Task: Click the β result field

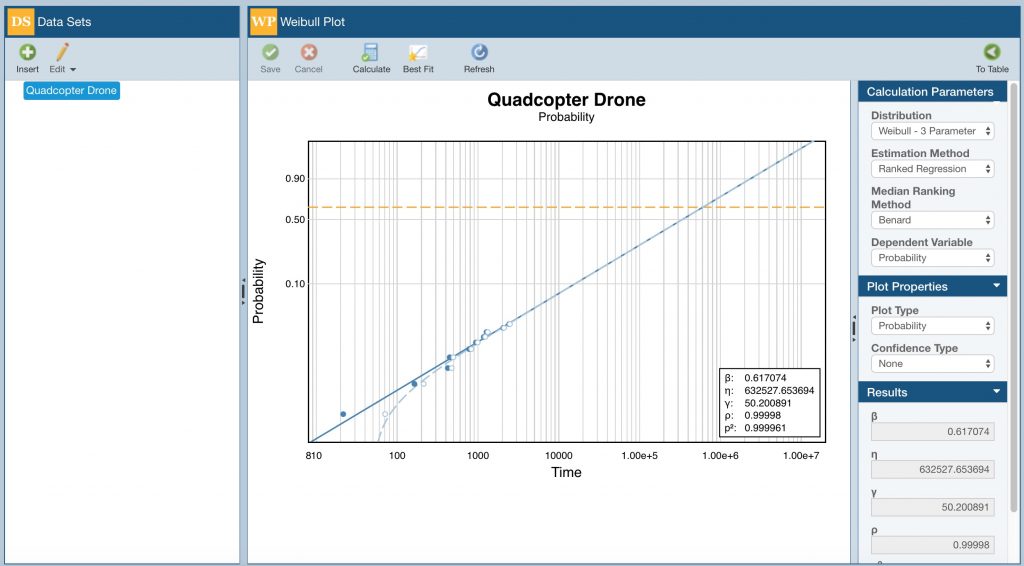Action: click(933, 432)
